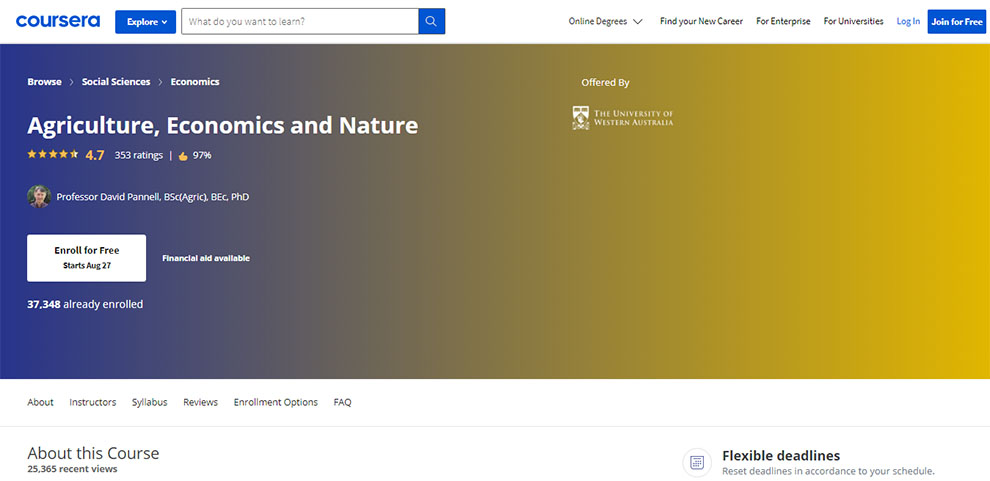
Task: Select the About tab
Action: click(x=40, y=402)
